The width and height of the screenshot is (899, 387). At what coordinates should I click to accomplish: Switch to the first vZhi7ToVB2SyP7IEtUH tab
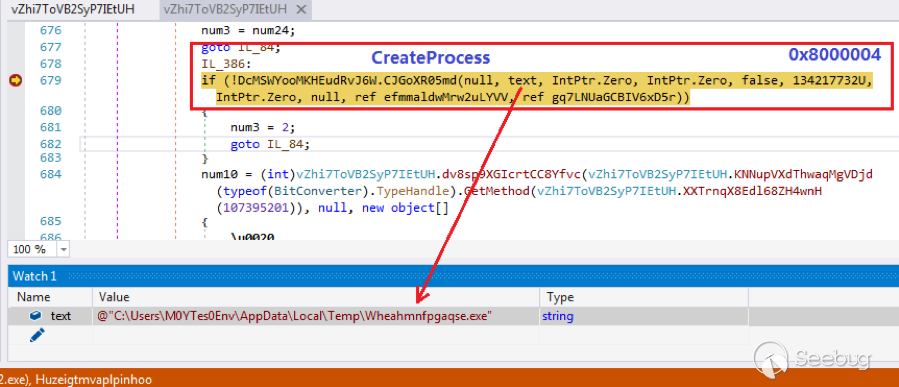click(x=73, y=9)
